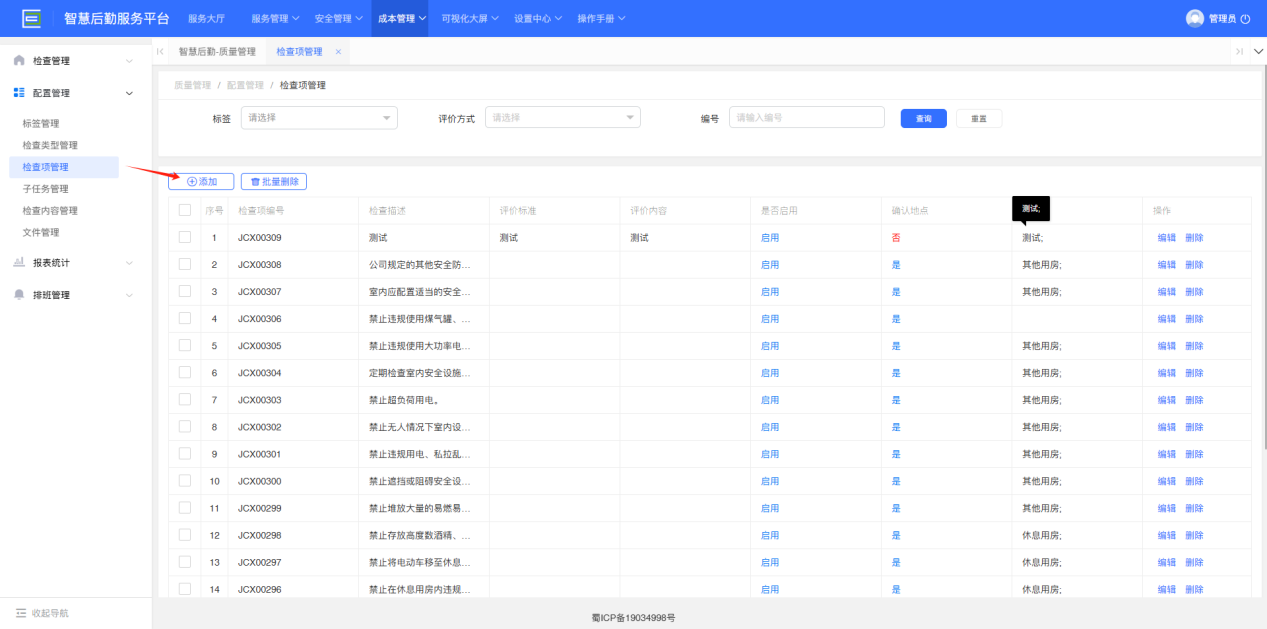Screen dimensions: 1267x629
Task: Open 检查内容管理 in the sidebar
Action: (x=50, y=211)
